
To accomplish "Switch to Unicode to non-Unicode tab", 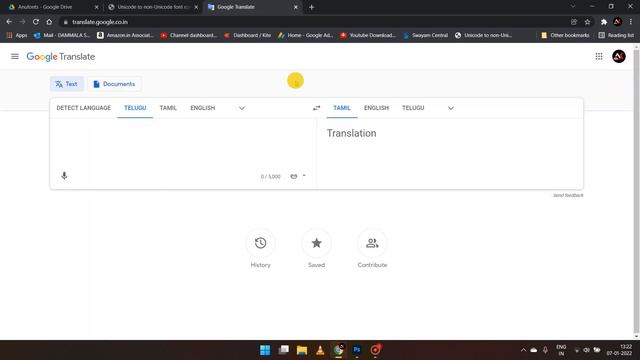I will tap(153, 7).
